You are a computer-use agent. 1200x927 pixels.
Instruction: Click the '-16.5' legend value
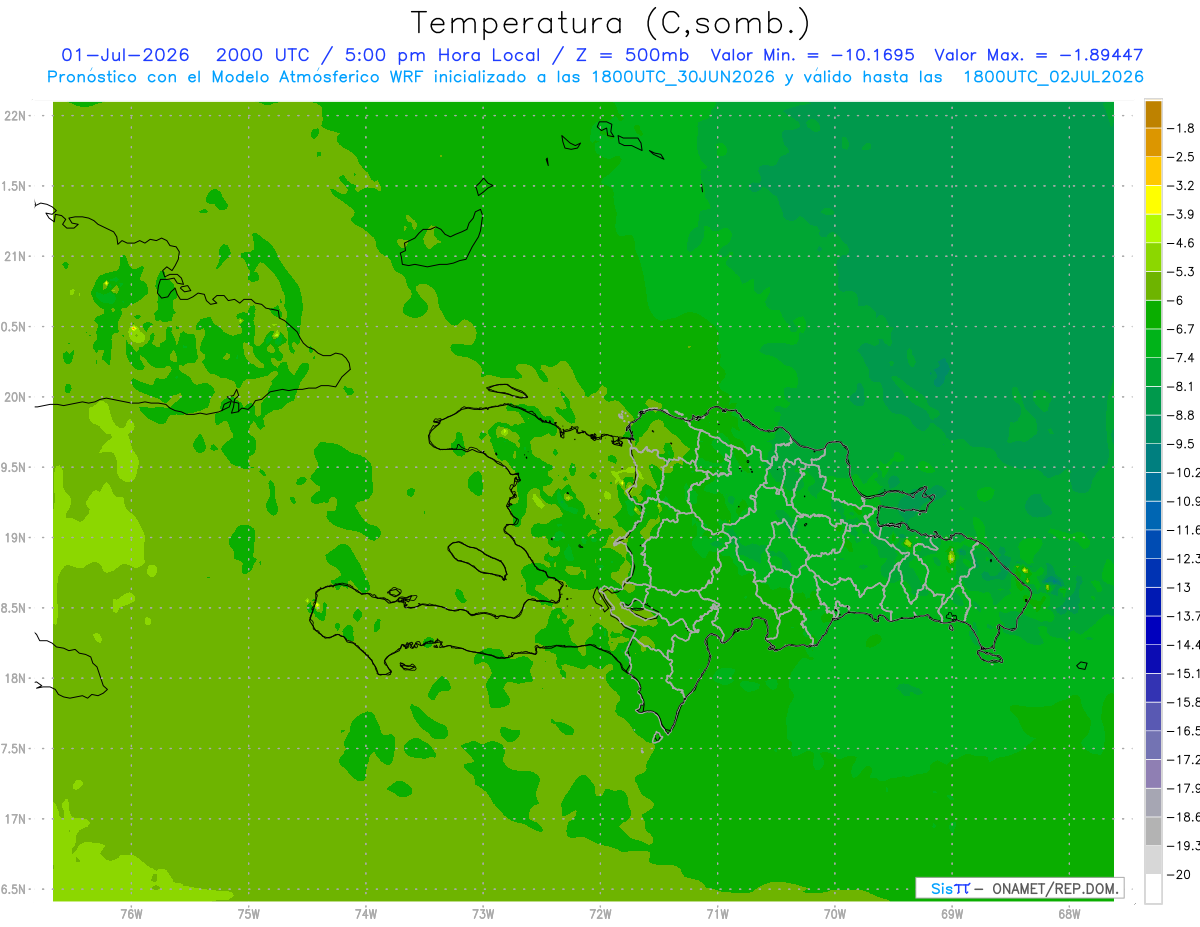1184,731
